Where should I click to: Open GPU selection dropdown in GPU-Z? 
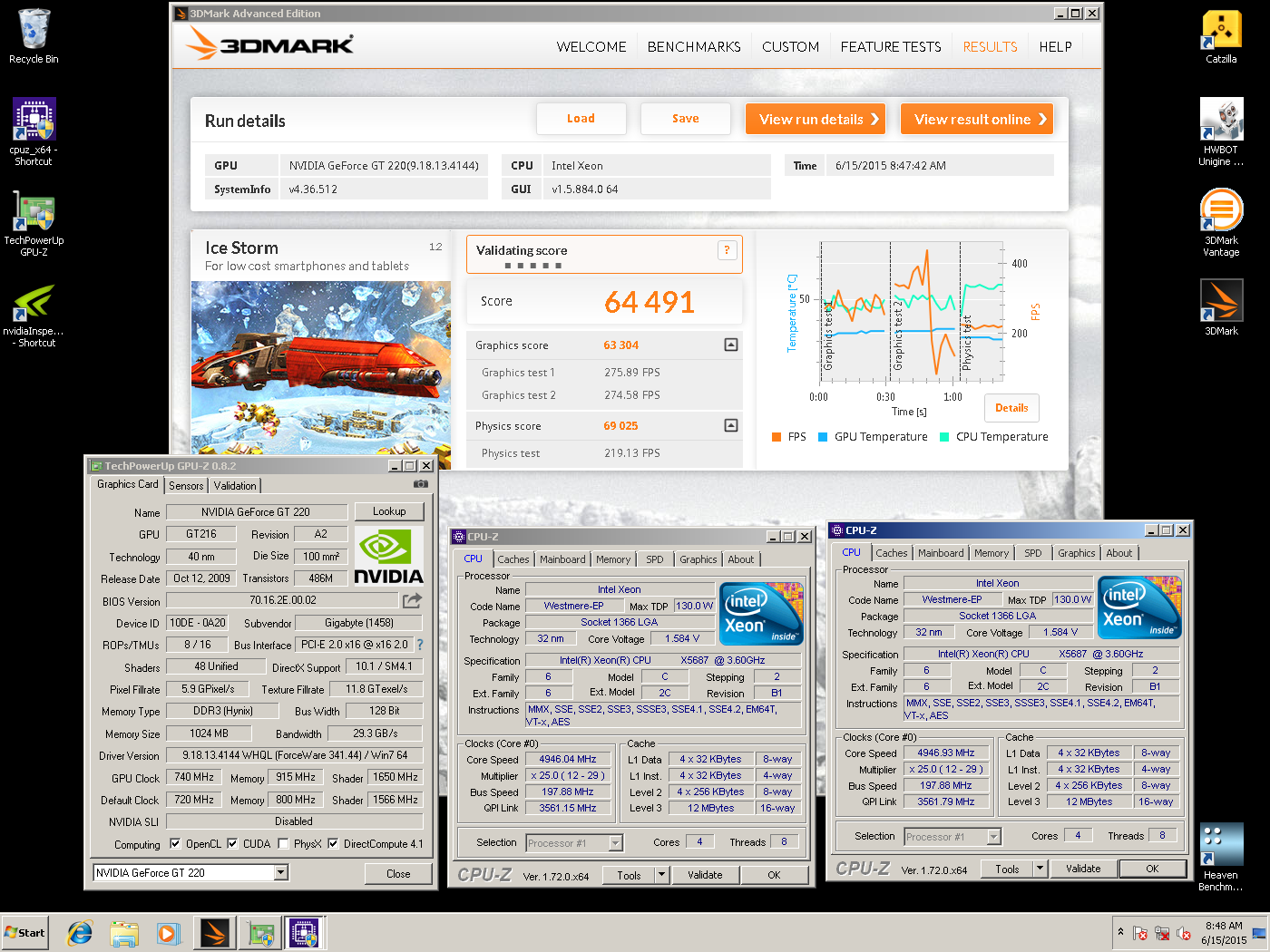(281, 872)
